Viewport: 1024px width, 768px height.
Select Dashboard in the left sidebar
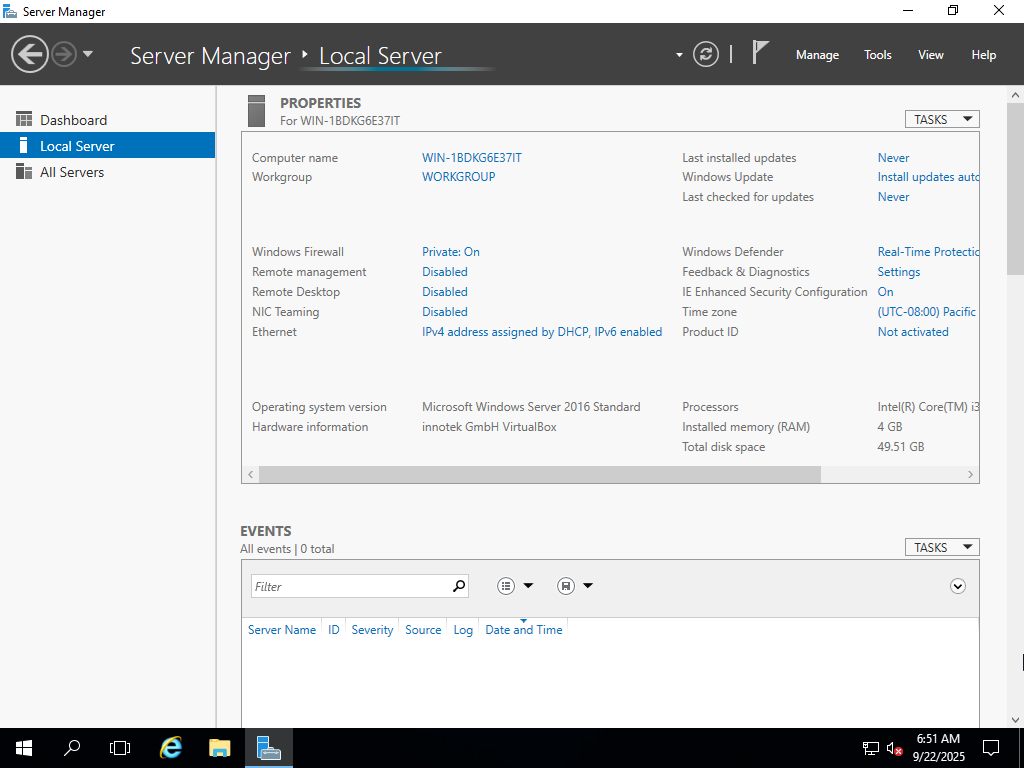[73, 120]
